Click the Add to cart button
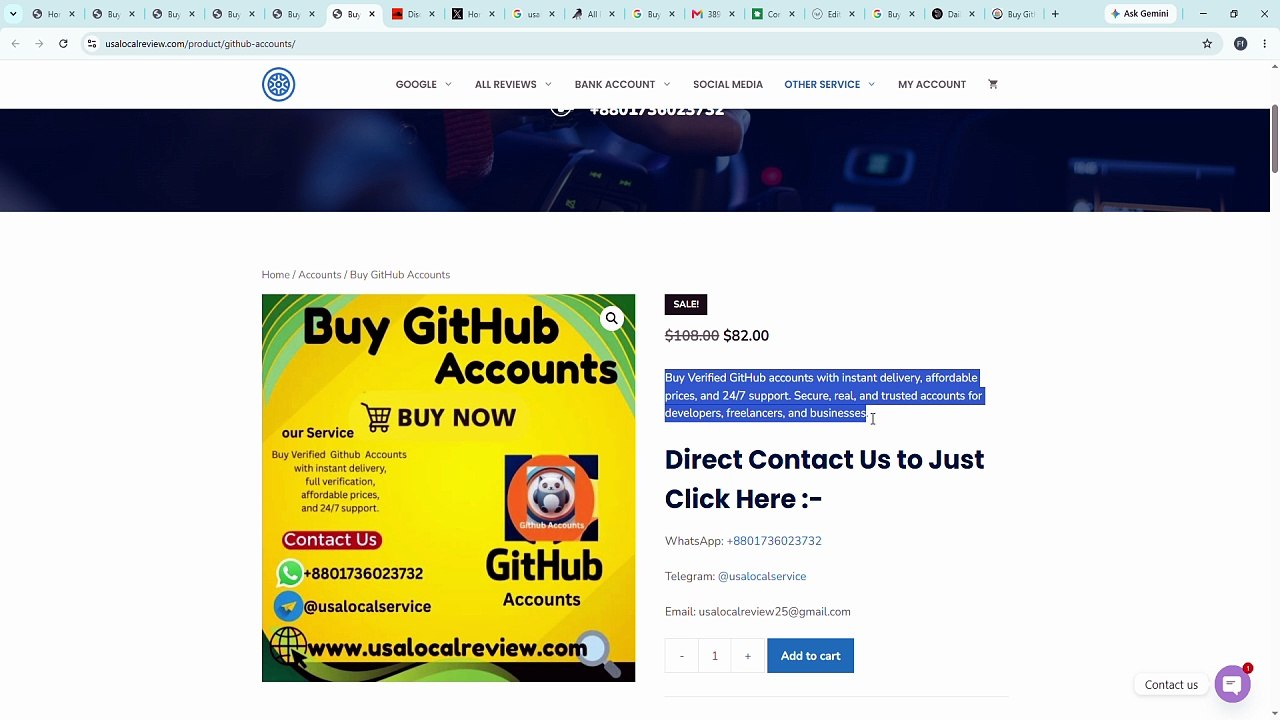Screen dimensions: 1280x720 pyautogui.click(x=810, y=656)
